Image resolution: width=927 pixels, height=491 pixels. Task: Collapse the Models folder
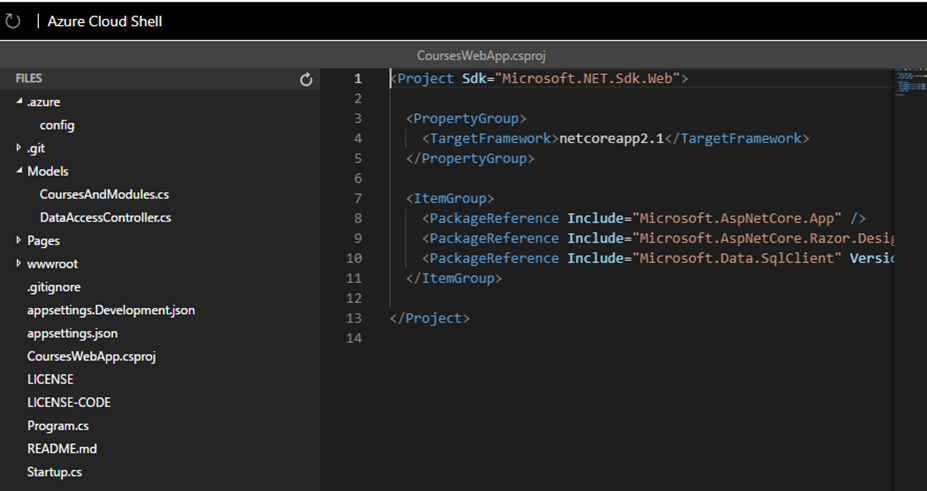pyautogui.click(x=19, y=171)
